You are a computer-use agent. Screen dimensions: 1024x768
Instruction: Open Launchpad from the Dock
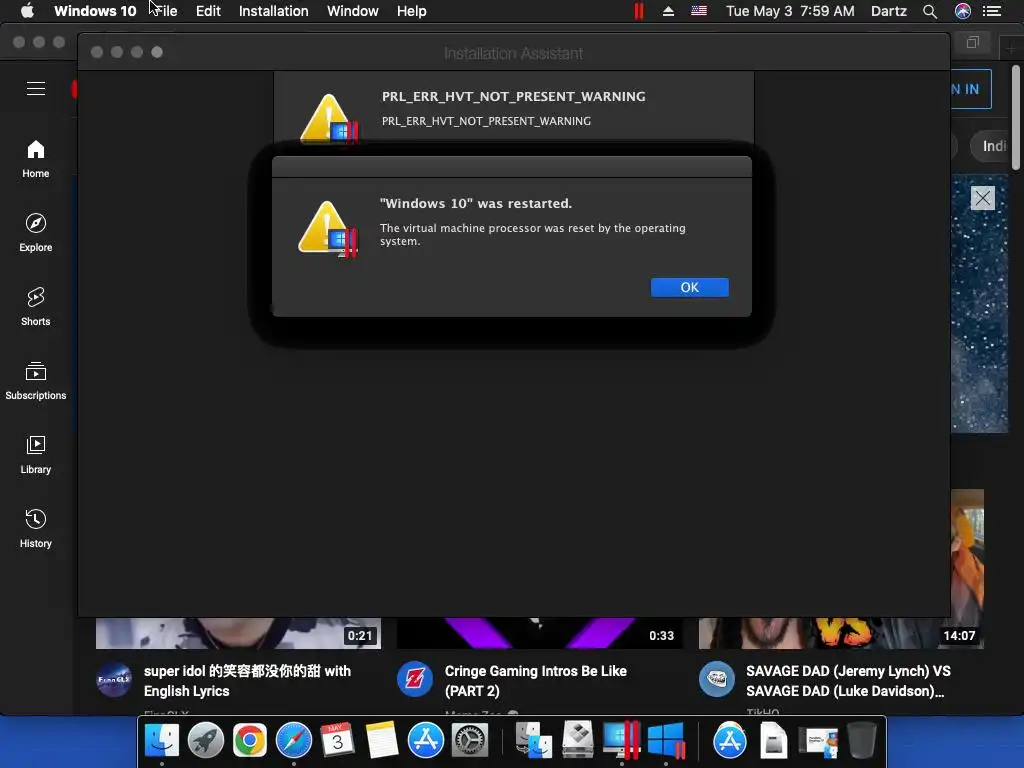click(x=206, y=741)
